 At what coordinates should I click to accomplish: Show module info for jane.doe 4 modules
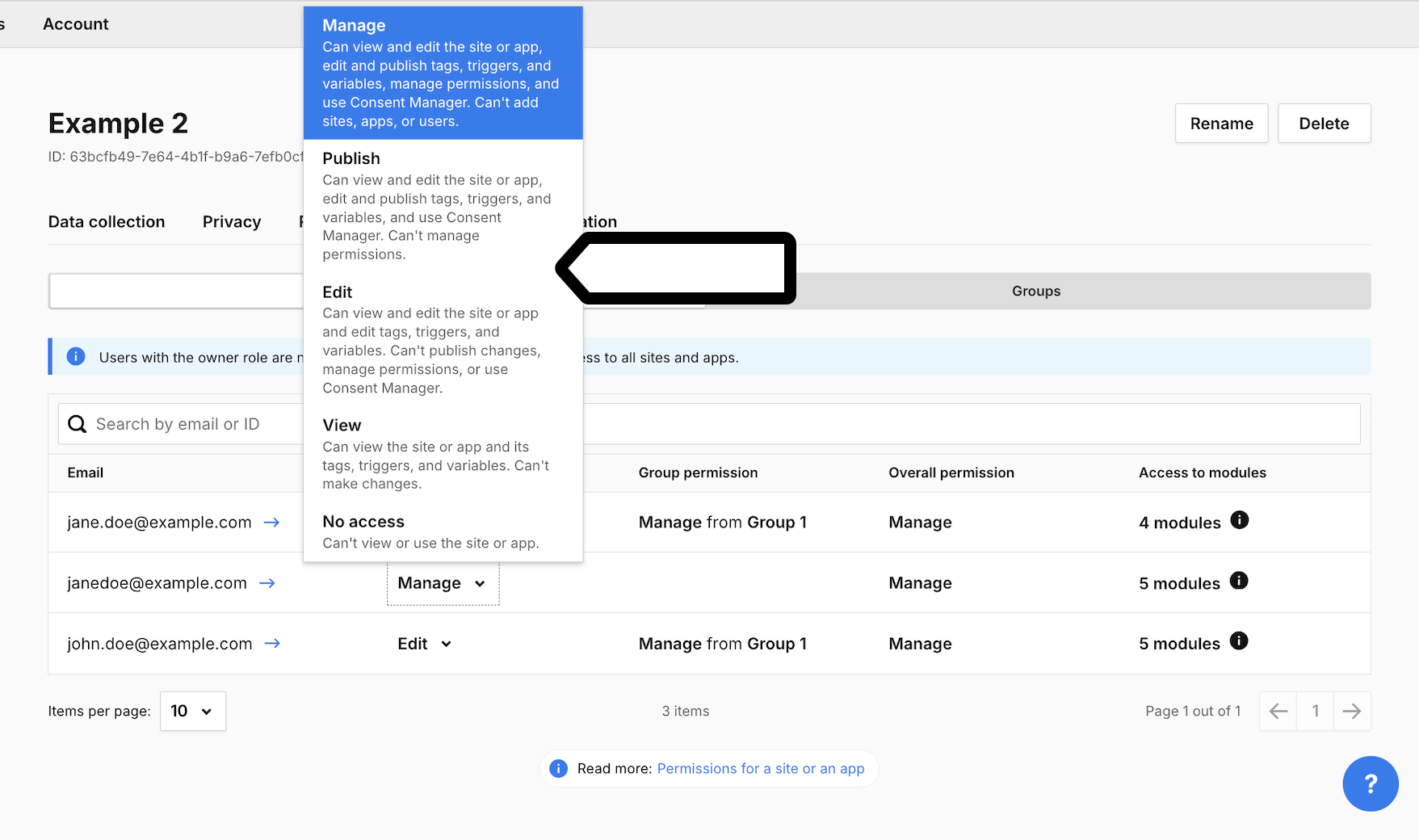pyautogui.click(x=1240, y=520)
